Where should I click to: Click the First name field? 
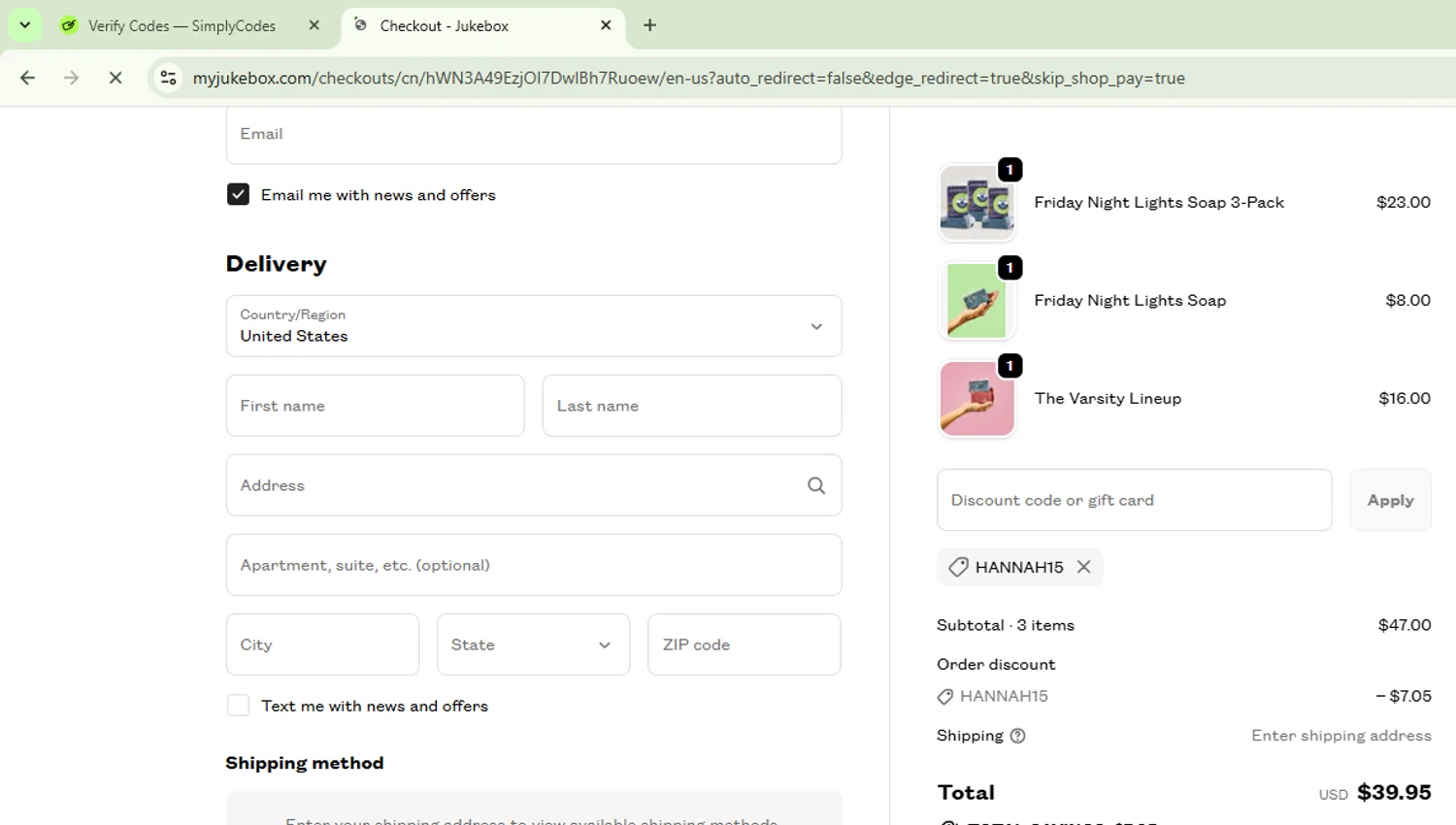[x=376, y=406]
